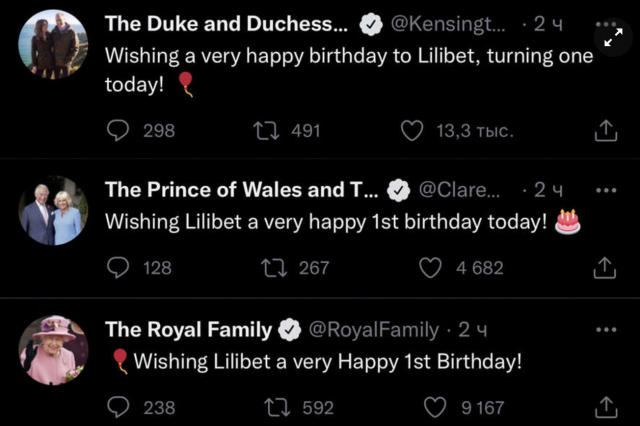Reply to The Royal Family tweet
The width and height of the screenshot is (640, 426).
click(x=118, y=407)
